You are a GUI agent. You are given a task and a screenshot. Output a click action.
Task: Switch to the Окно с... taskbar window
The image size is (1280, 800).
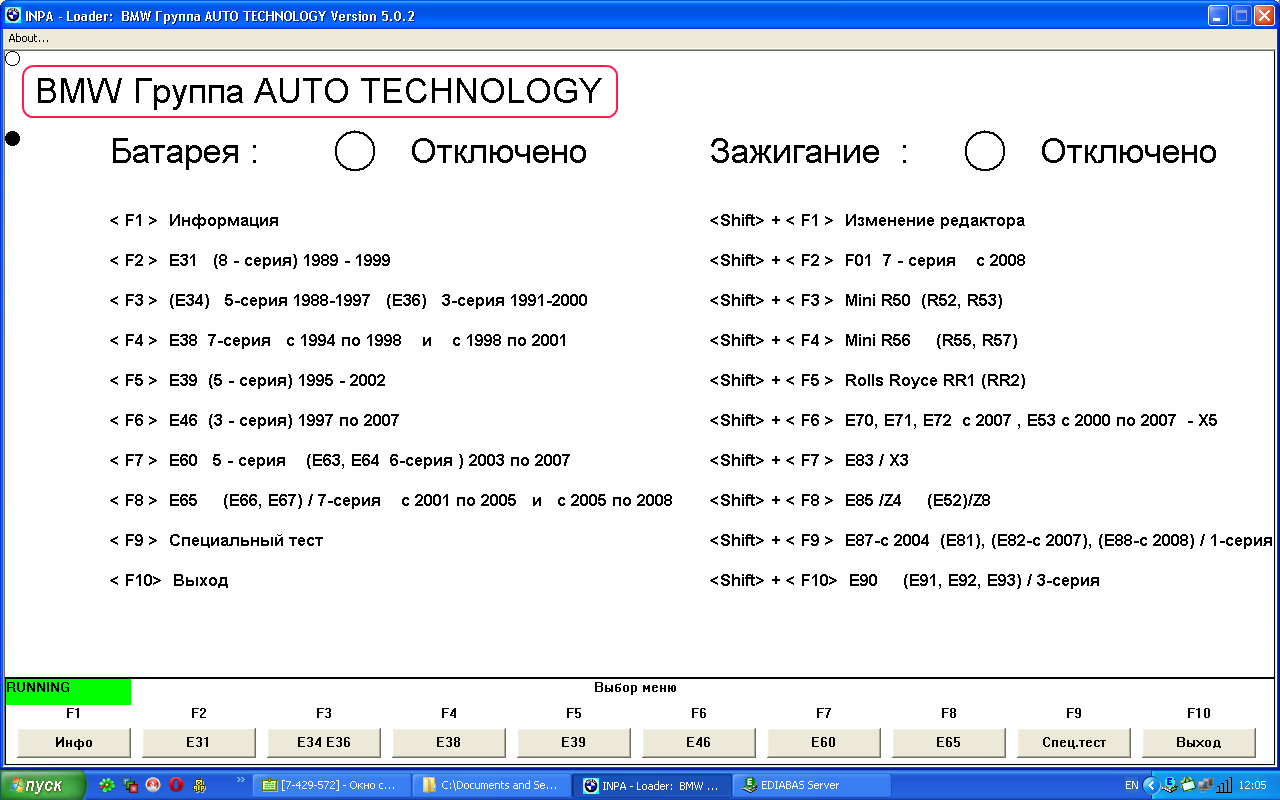pos(332,785)
